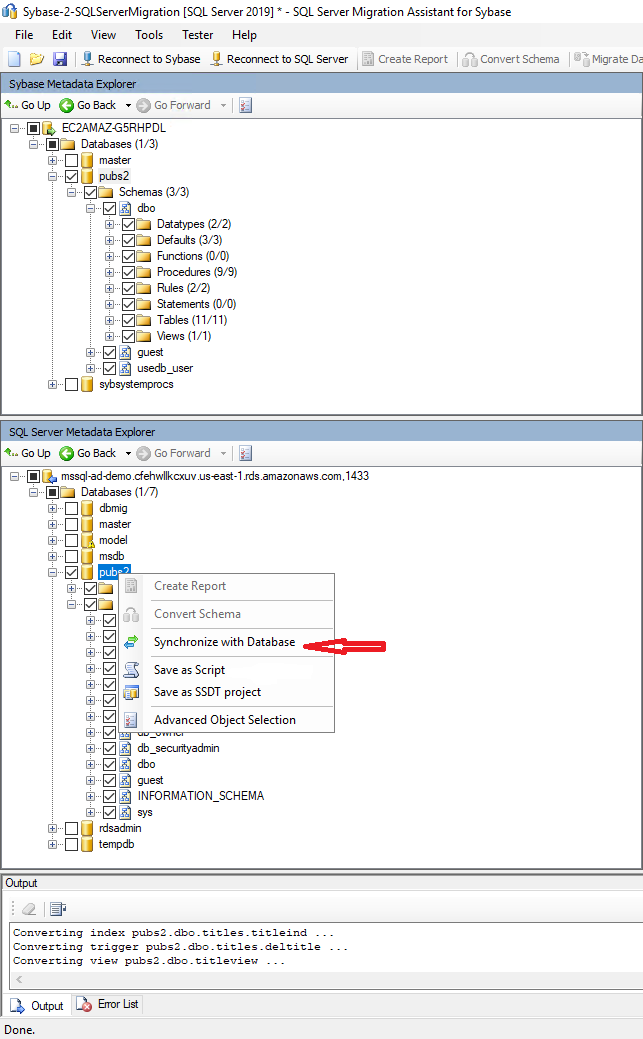This screenshot has width=643, height=1039.
Task: Click the output horizontal scrollbar left arrow
Action: pyautogui.click(x=19, y=979)
